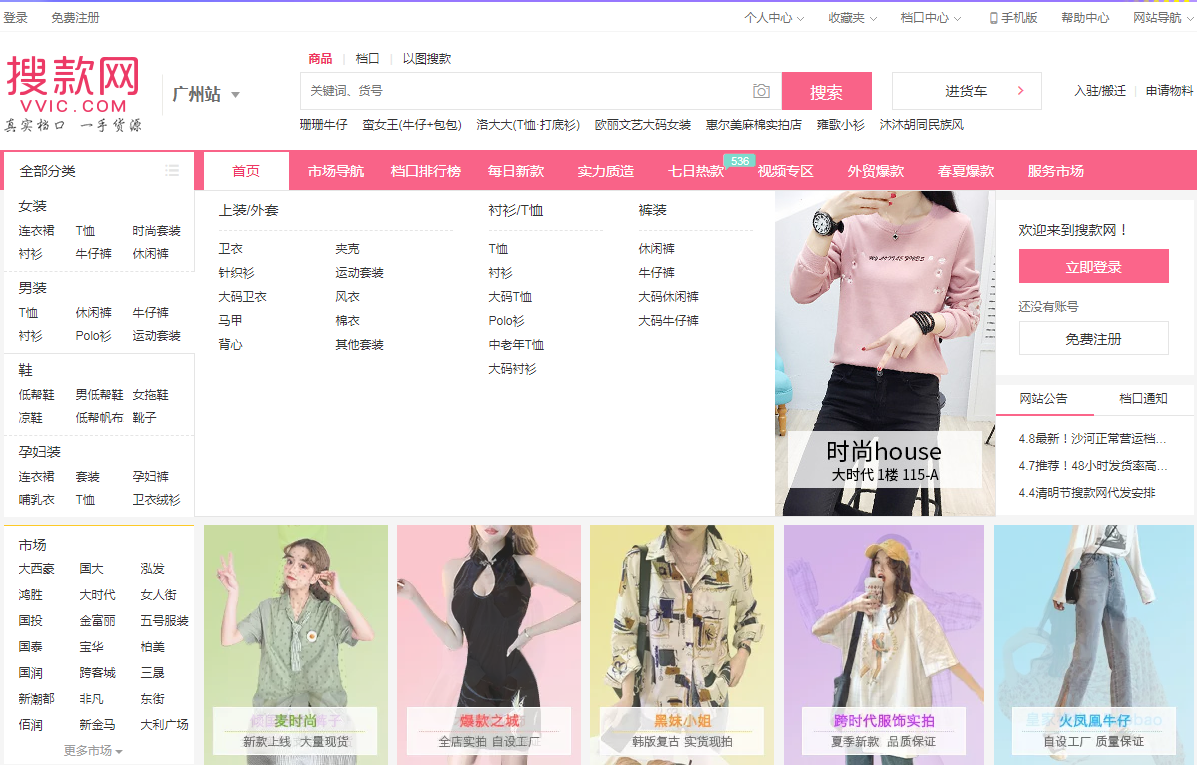
Task: Click the 免费注册 button in welcome panel
Action: pyautogui.click(x=1093, y=339)
